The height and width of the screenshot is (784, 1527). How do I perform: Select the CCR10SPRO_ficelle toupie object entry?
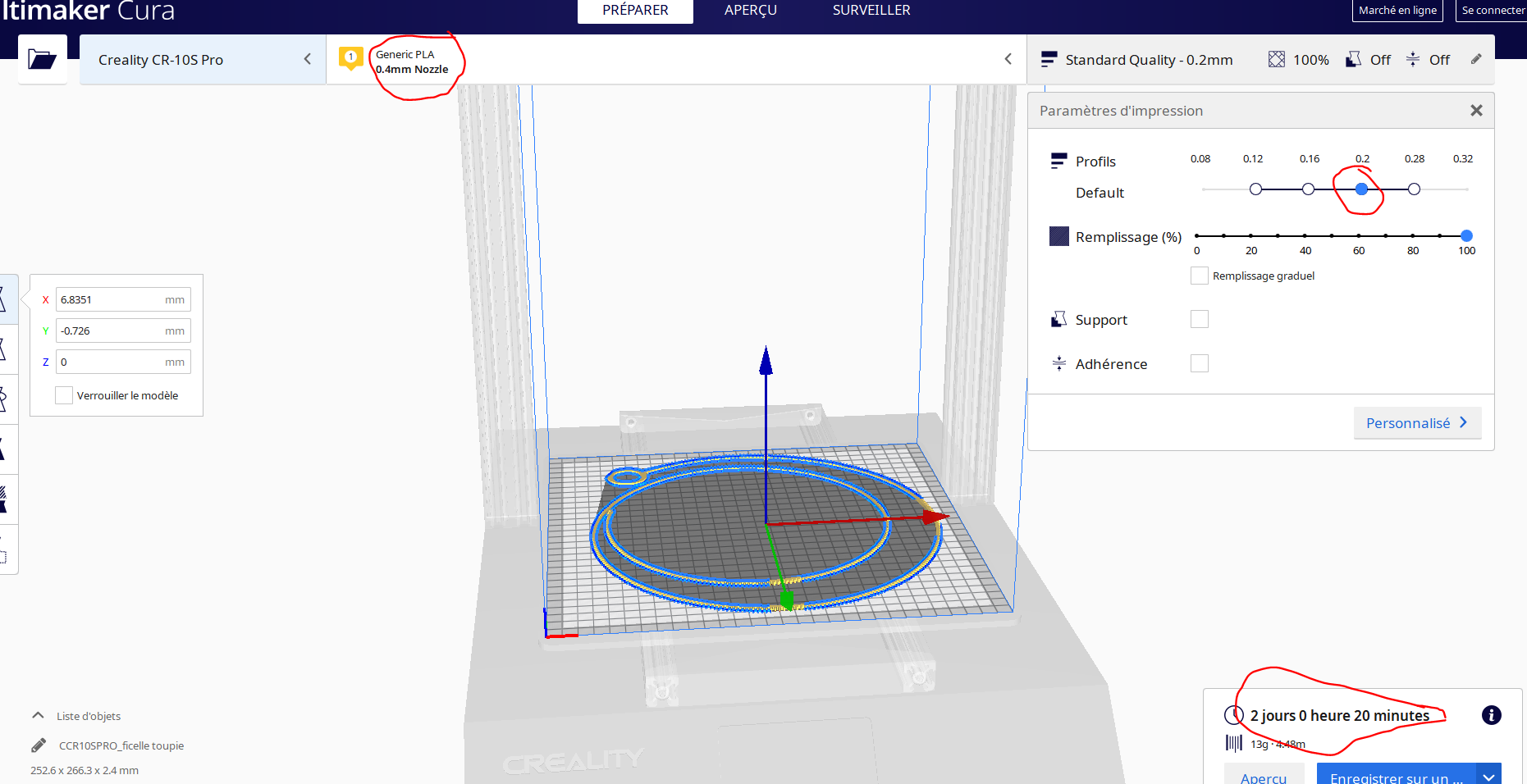121,745
